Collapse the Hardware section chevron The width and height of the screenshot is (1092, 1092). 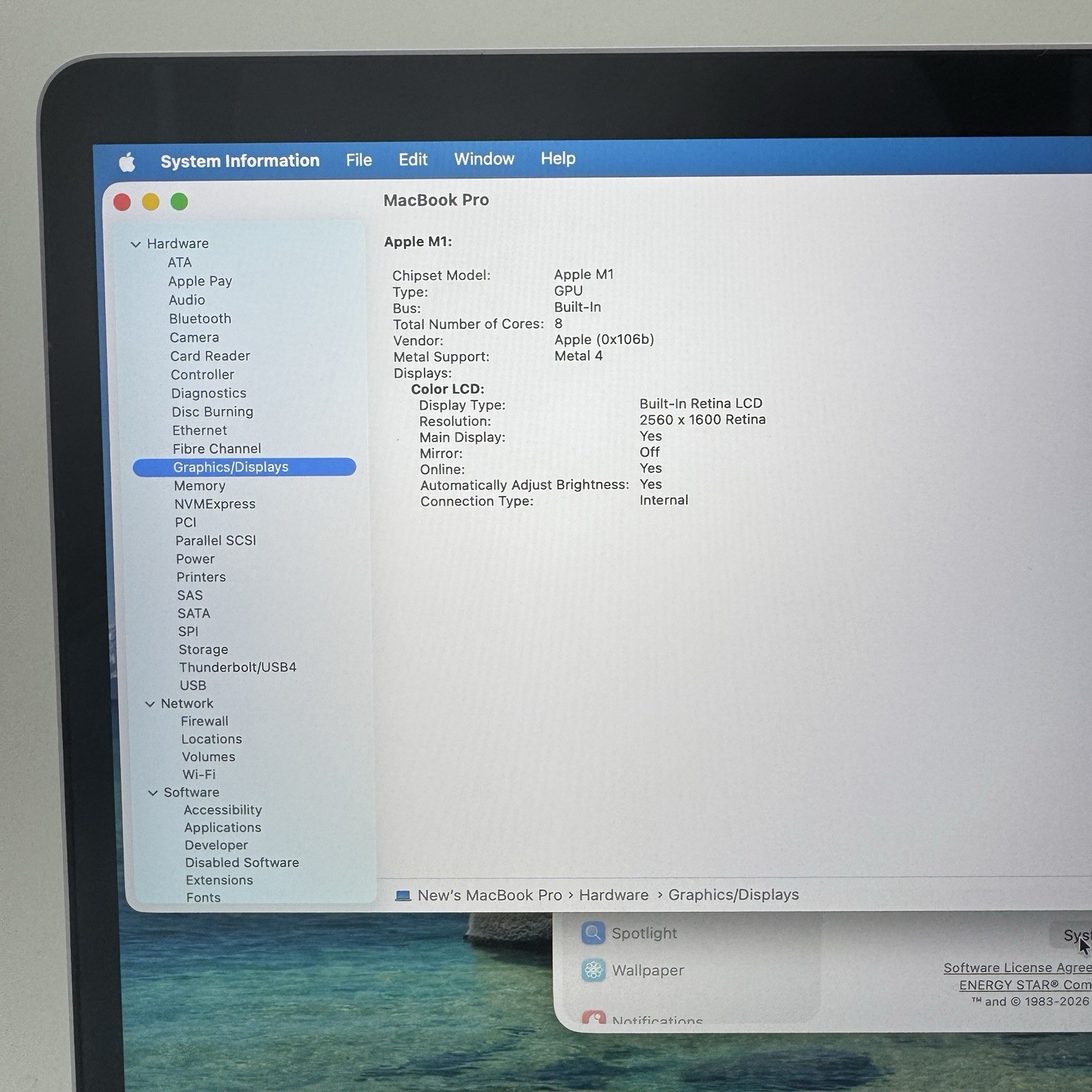click(x=136, y=244)
